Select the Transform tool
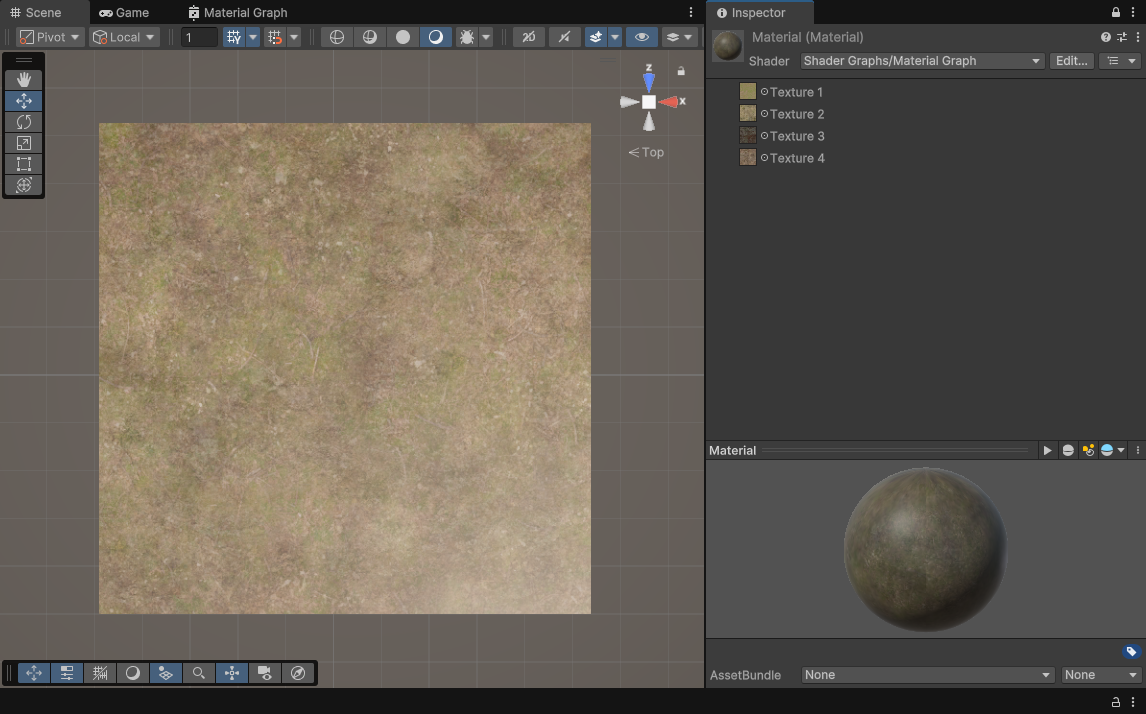This screenshot has height=714, width=1146. (24, 185)
